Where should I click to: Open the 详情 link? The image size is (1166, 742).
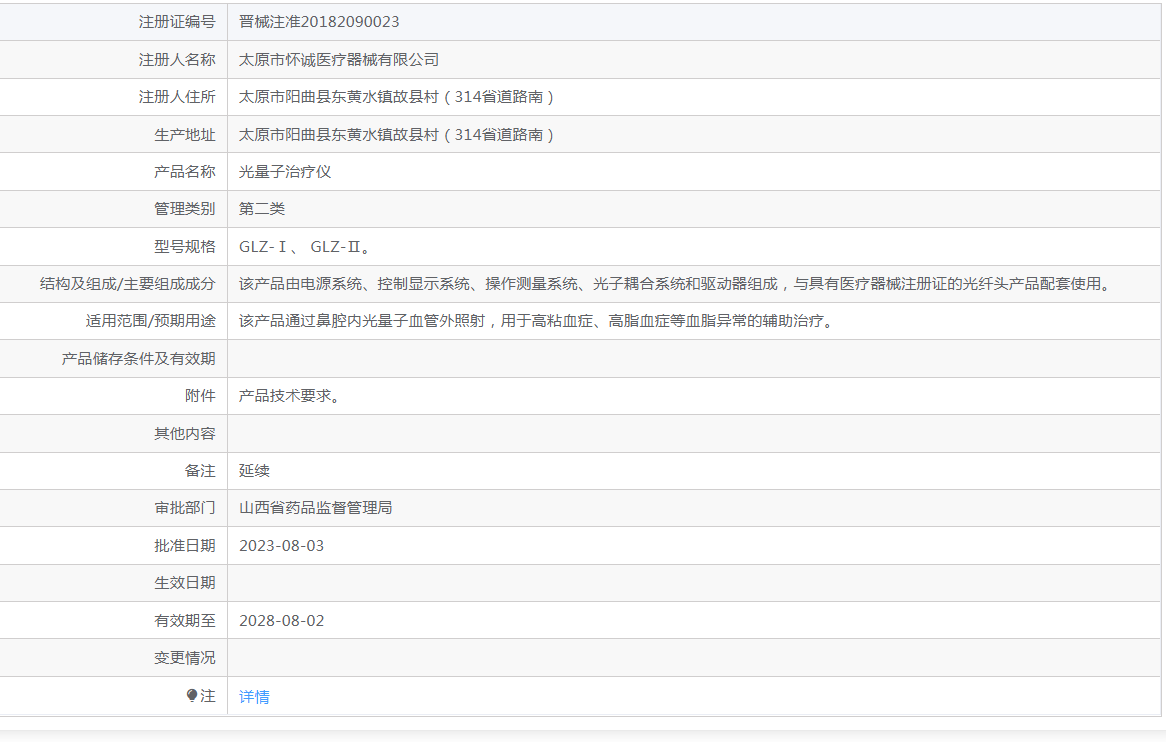click(254, 697)
